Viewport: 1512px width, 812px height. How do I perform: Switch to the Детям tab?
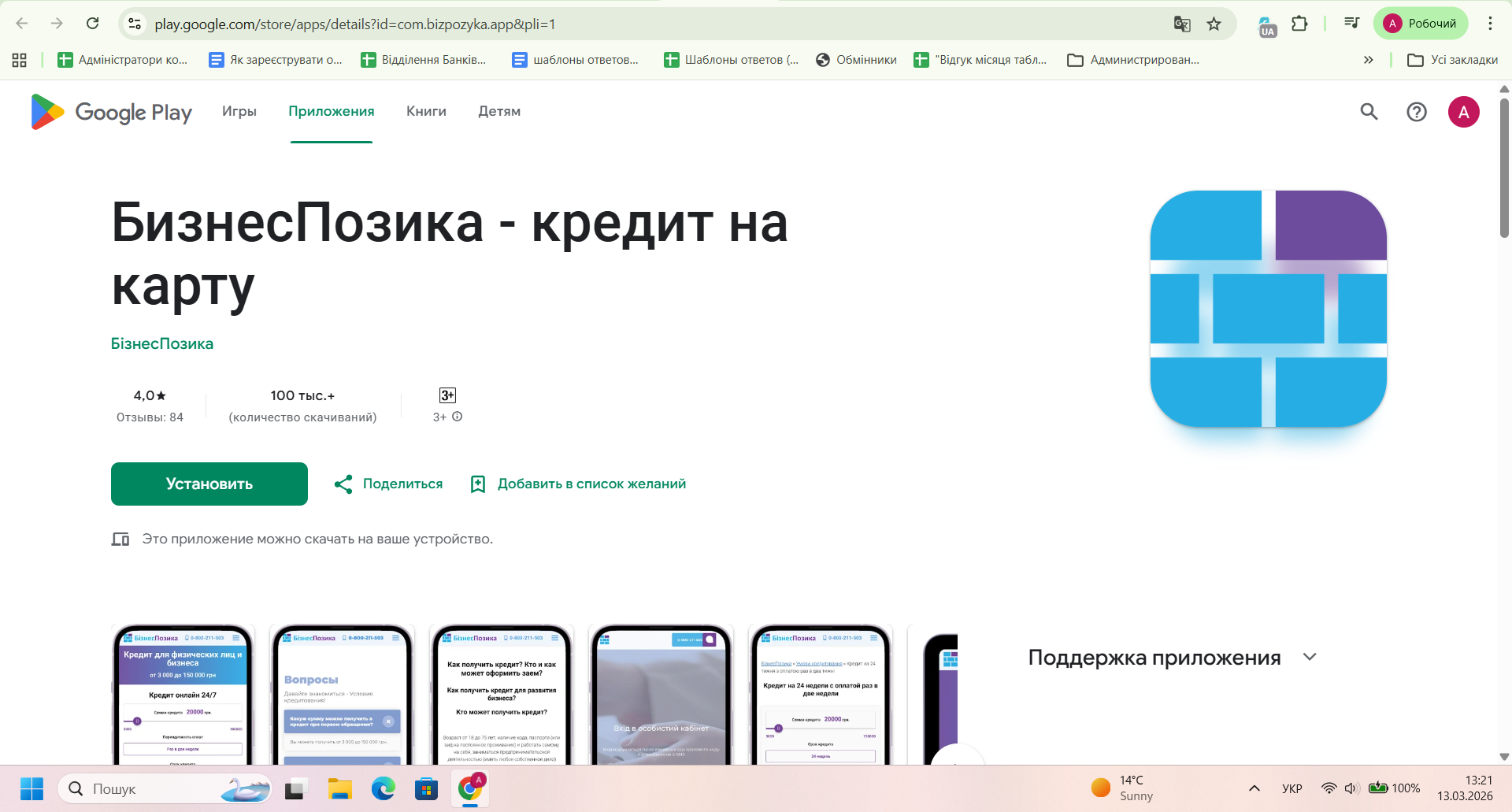(499, 111)
